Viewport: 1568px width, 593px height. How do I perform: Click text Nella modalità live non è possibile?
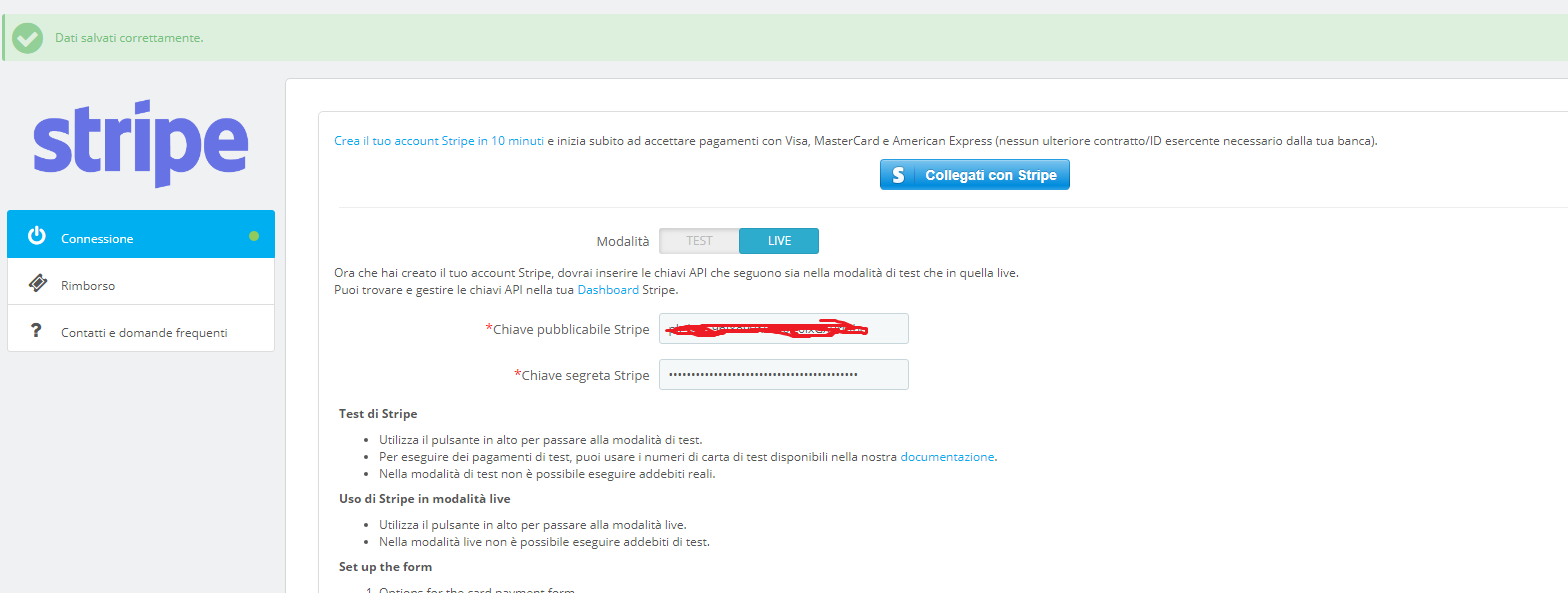pos(544,542)
